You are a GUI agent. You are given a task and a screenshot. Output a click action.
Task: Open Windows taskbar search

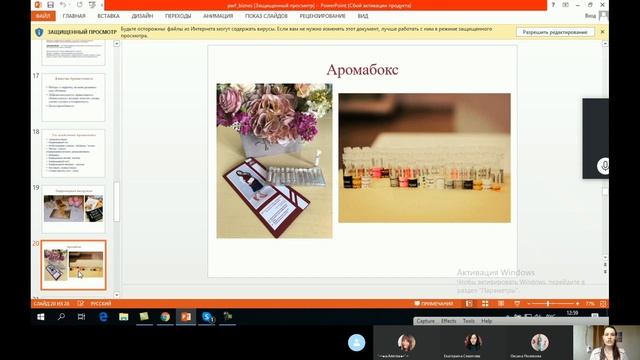(x=61, y=317)
